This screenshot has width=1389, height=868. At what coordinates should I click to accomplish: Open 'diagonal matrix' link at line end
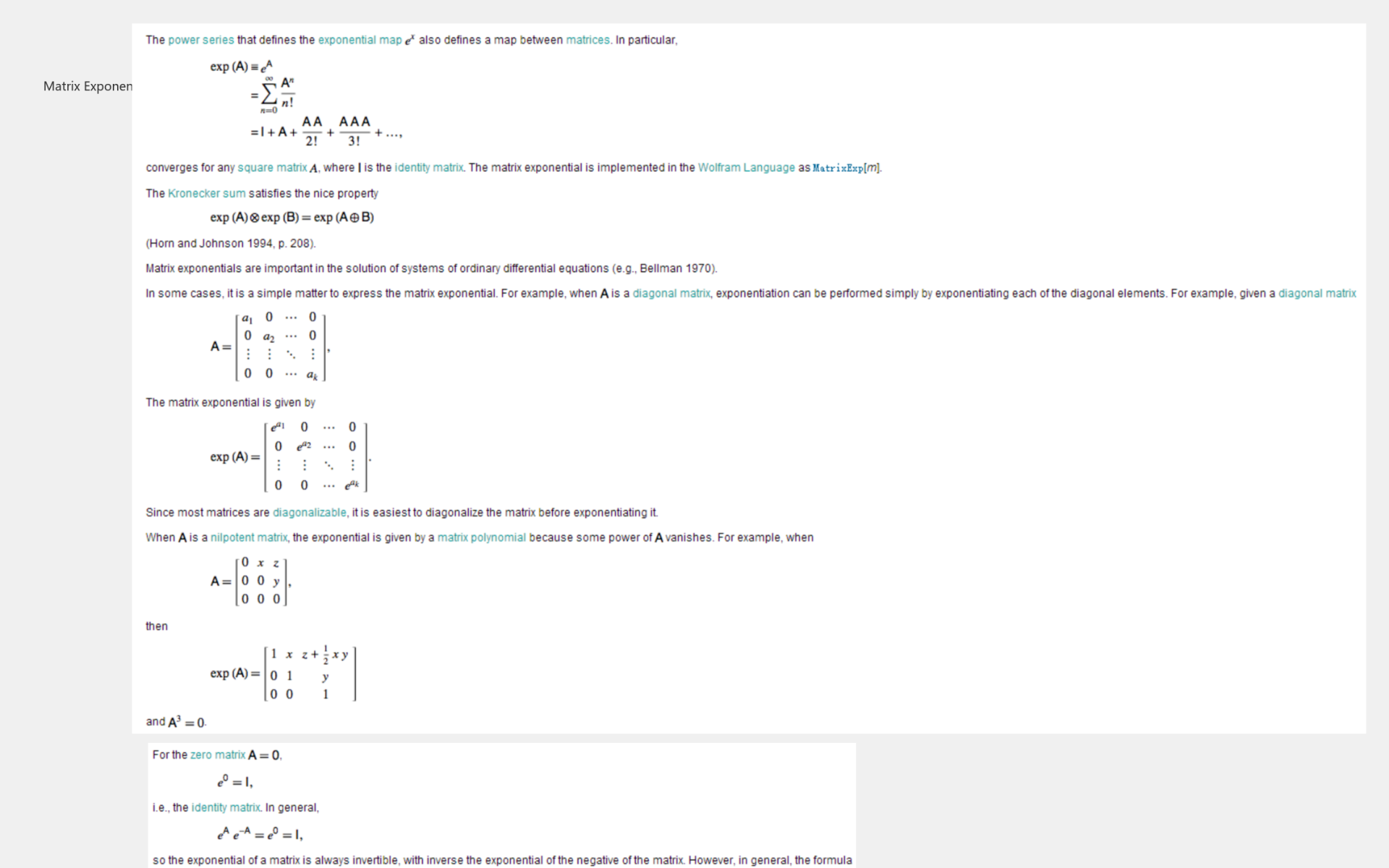click(1317, 293)
